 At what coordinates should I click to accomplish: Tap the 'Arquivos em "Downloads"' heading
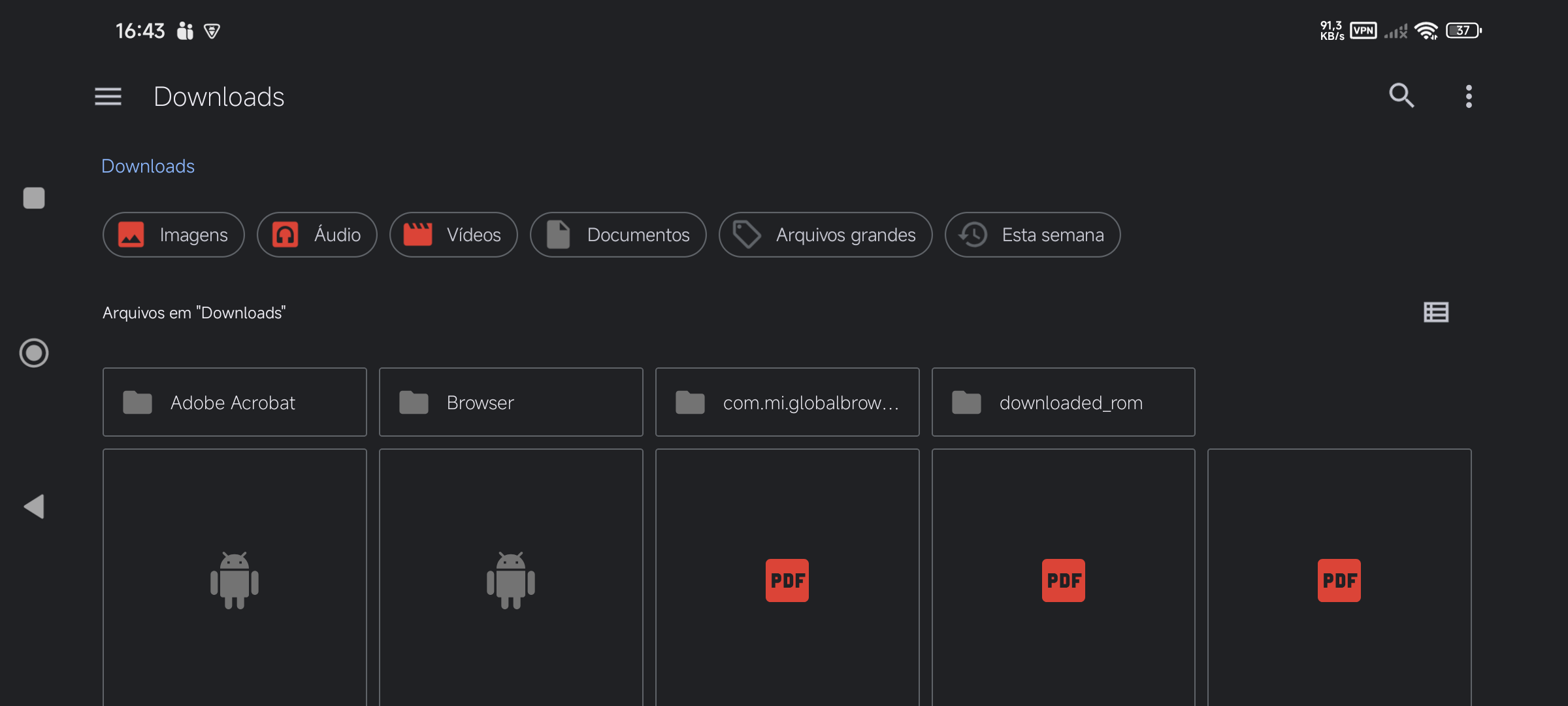[194, 312]
